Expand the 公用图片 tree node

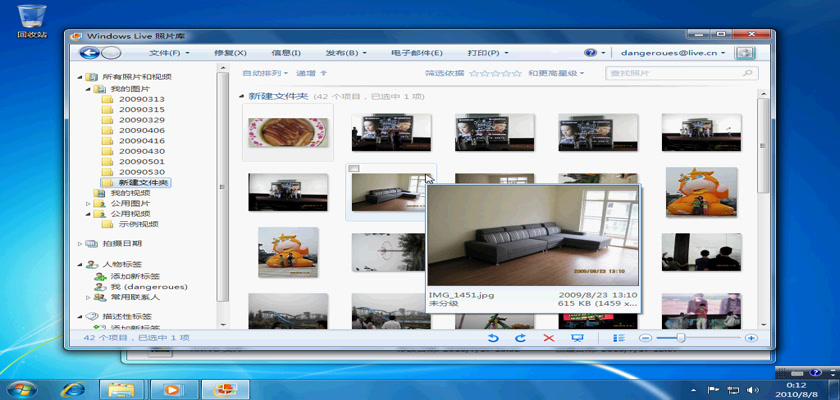coord(88,203)
